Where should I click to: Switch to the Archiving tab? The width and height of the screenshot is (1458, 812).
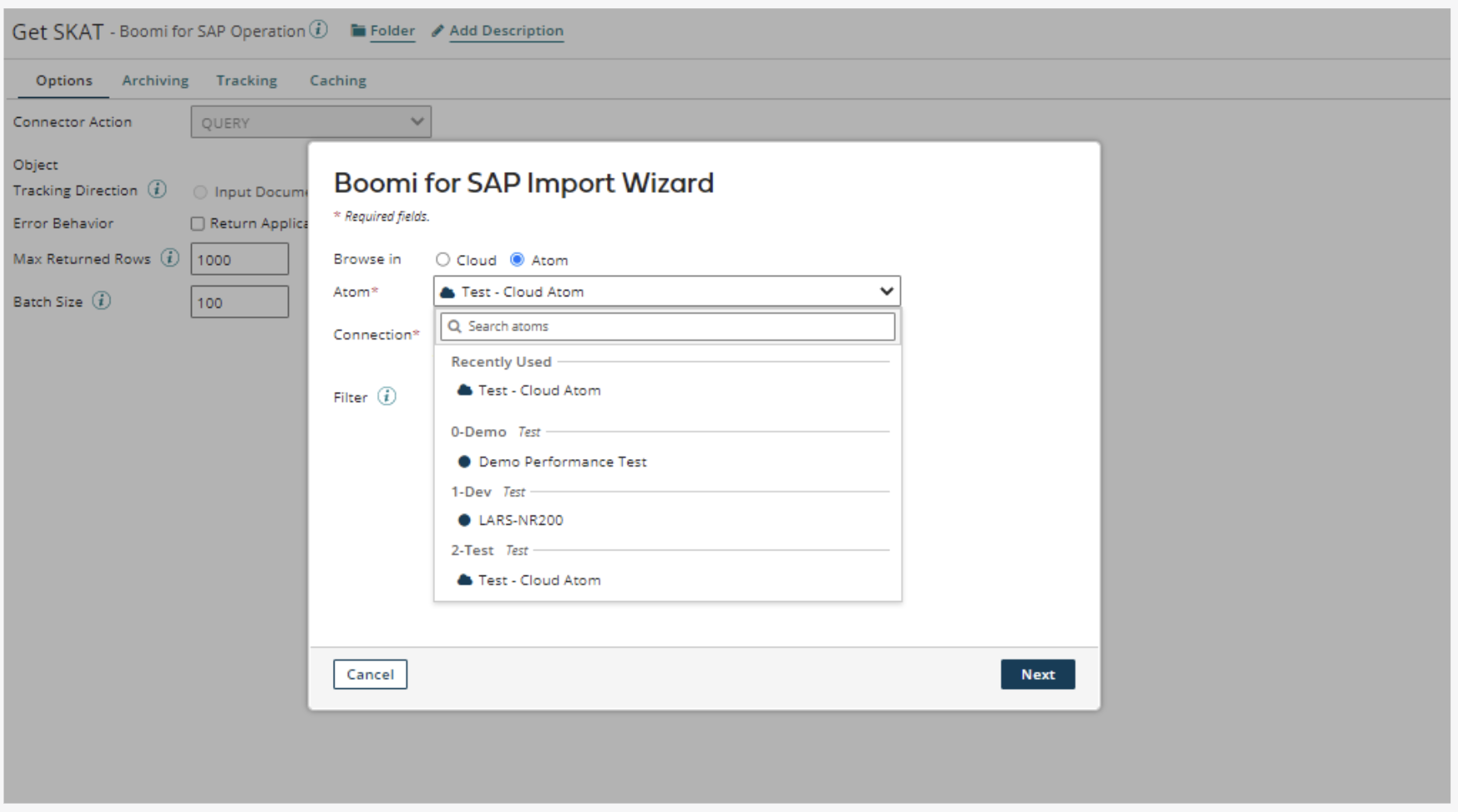click(x=155, y=81)
